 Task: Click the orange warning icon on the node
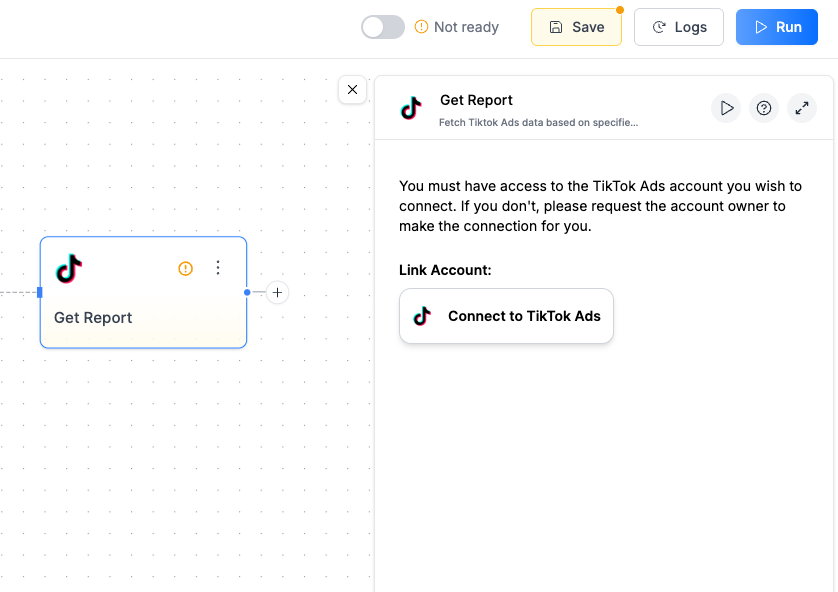pyautogui.click(x=185, y=268)
